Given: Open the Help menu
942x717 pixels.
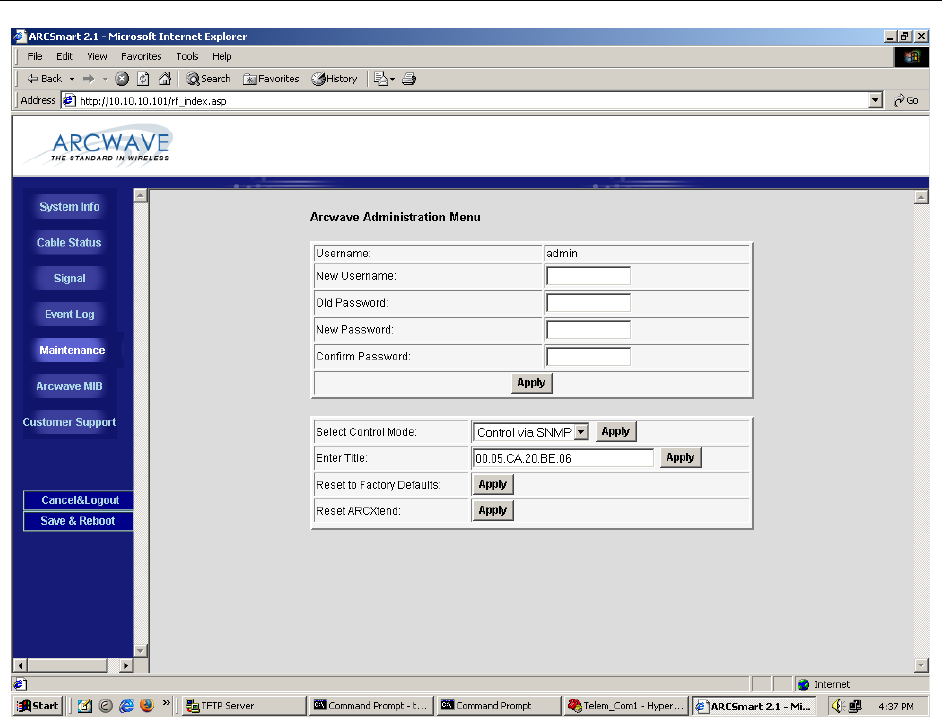Looking at the screenshot, I should (x=222, y=56).
